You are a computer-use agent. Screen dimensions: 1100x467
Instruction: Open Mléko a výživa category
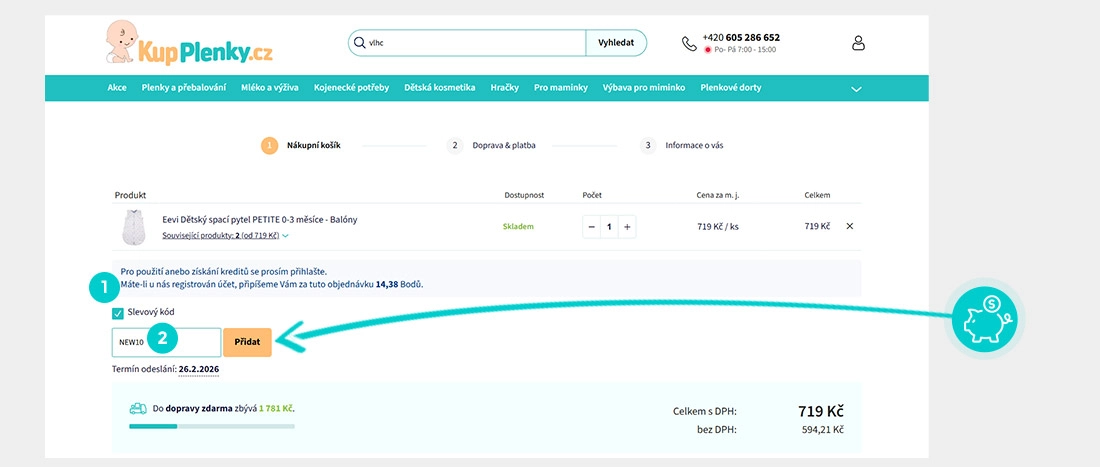tap(270, 88)
